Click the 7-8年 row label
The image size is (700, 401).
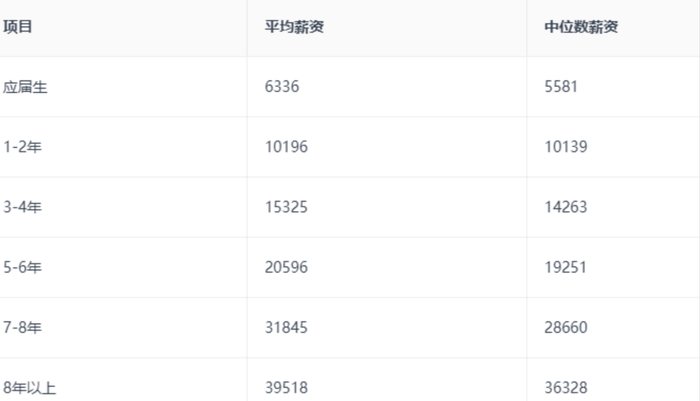(23, 327)
